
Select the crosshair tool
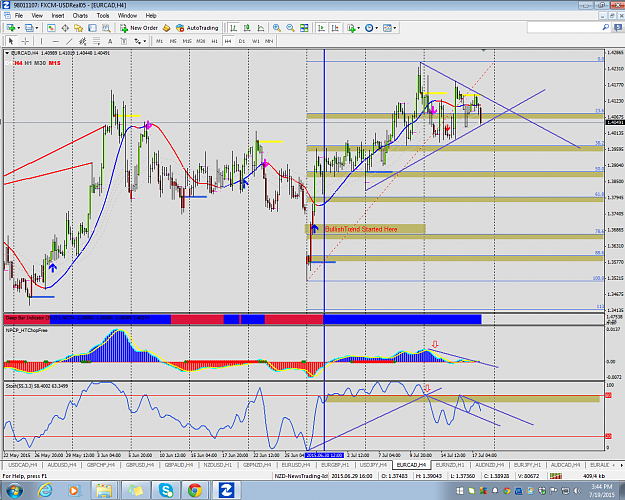(x=25, y=41)
